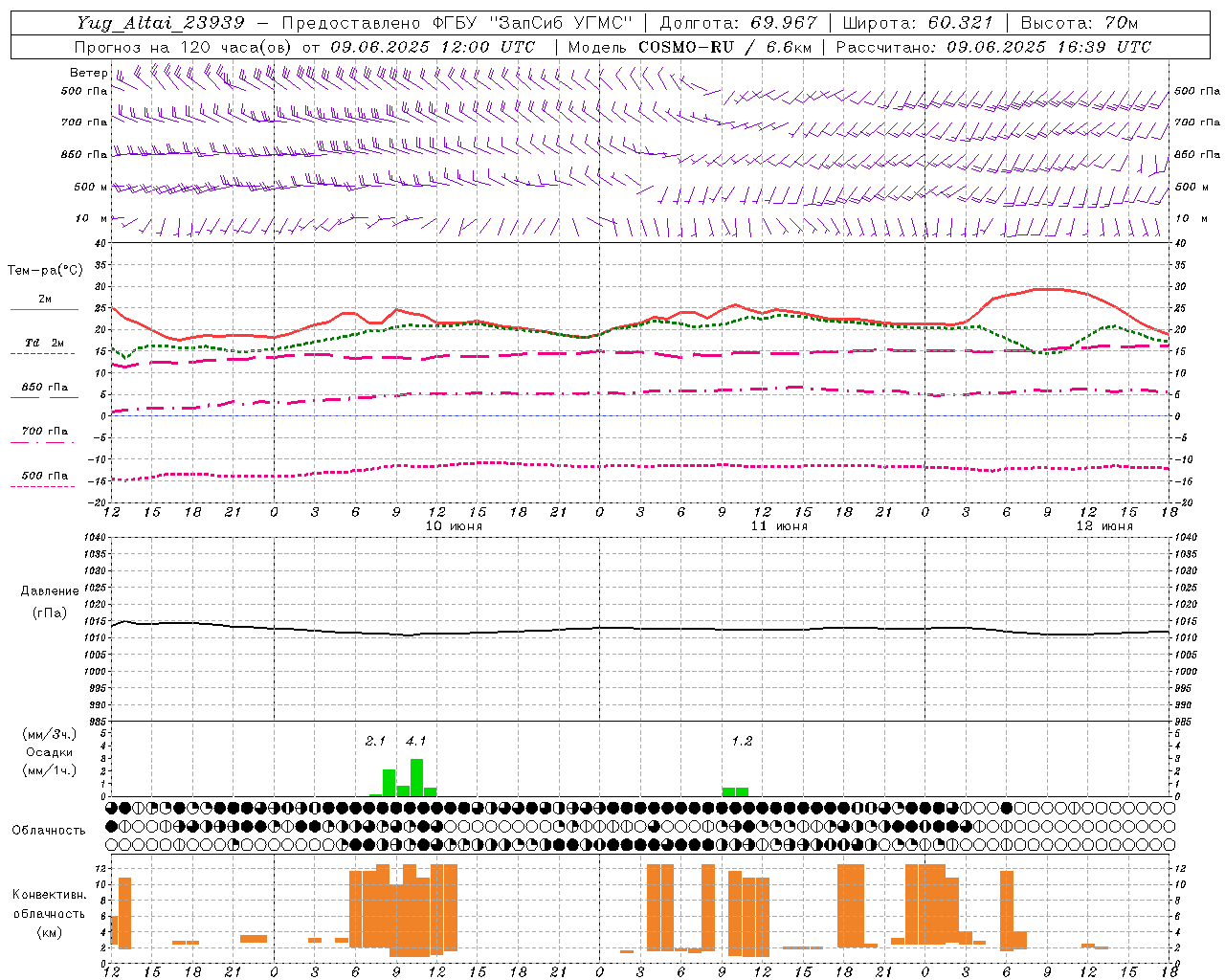Click the Осадки panel label

(x=50, y=752)
